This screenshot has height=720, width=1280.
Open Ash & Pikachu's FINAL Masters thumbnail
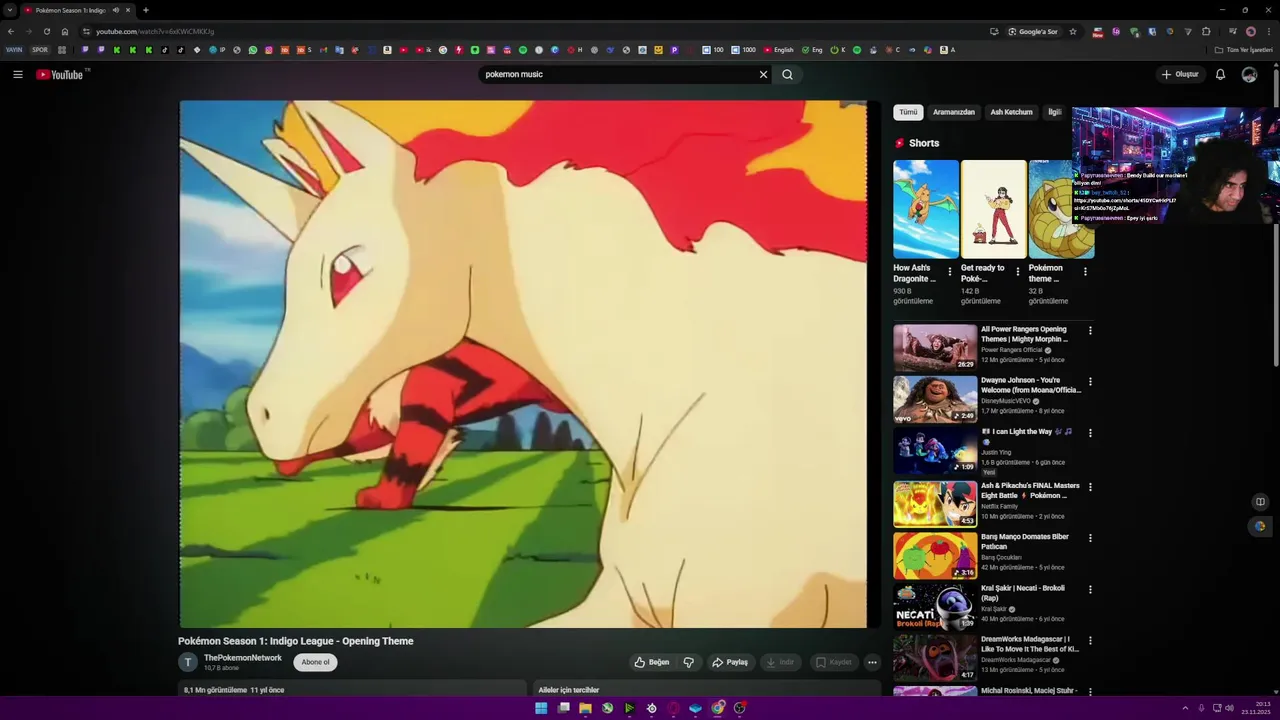[x=935, y=504]
